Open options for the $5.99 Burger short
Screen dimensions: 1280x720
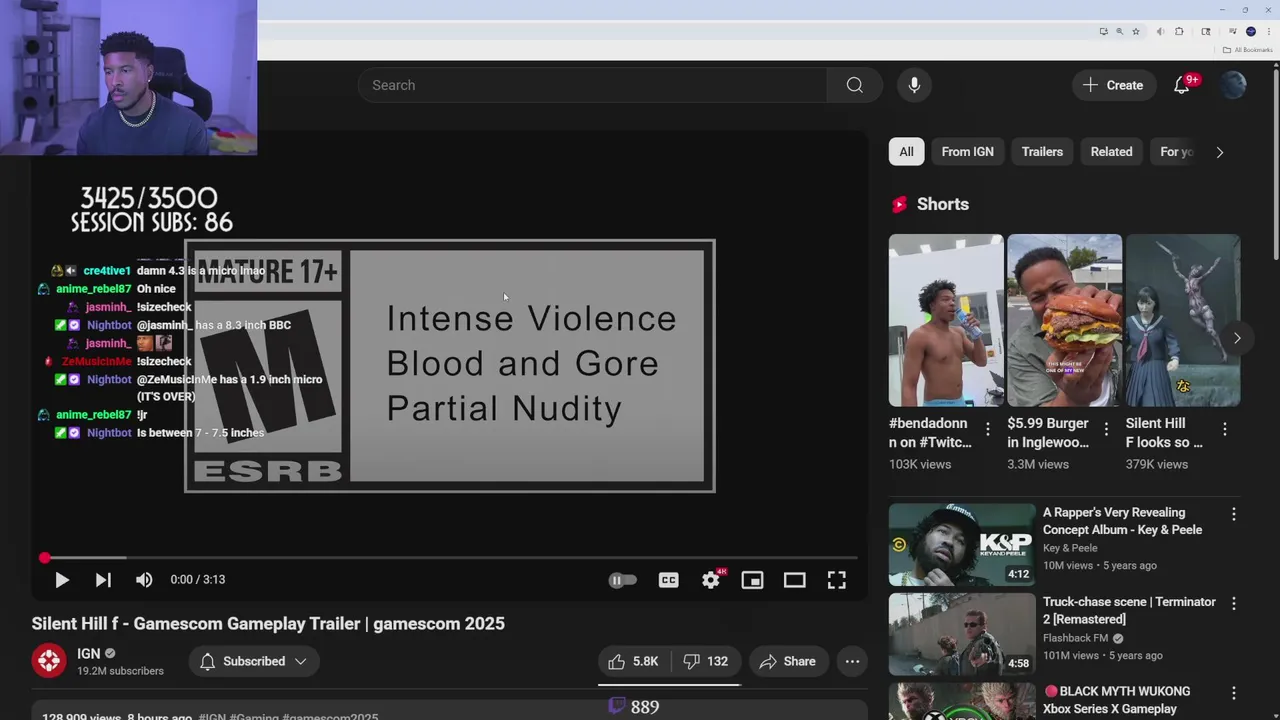point(1106,429)
